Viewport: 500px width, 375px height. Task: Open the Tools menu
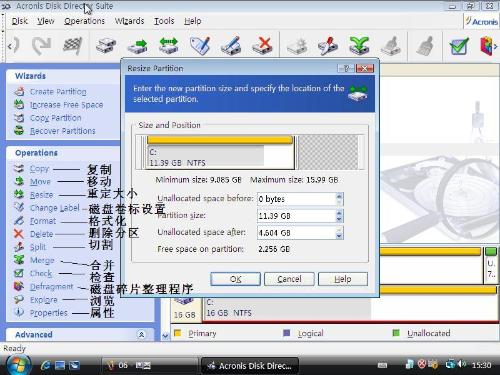tap(164, 21)
